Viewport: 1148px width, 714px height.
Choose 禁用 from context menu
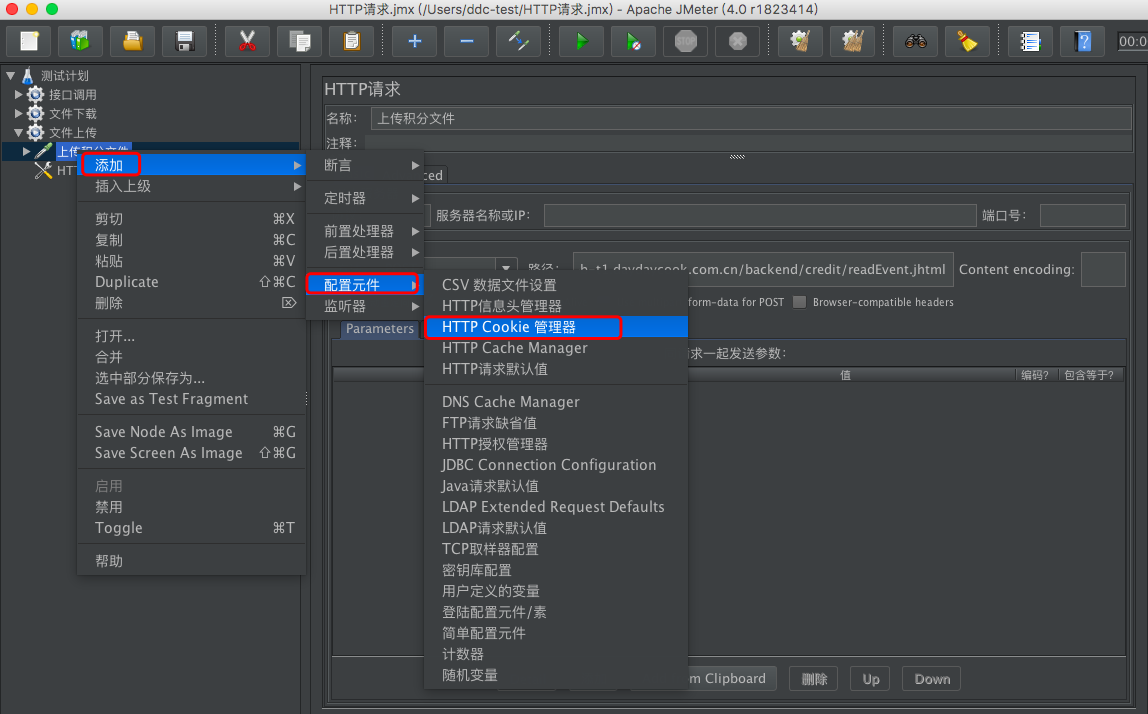point(192,507)
